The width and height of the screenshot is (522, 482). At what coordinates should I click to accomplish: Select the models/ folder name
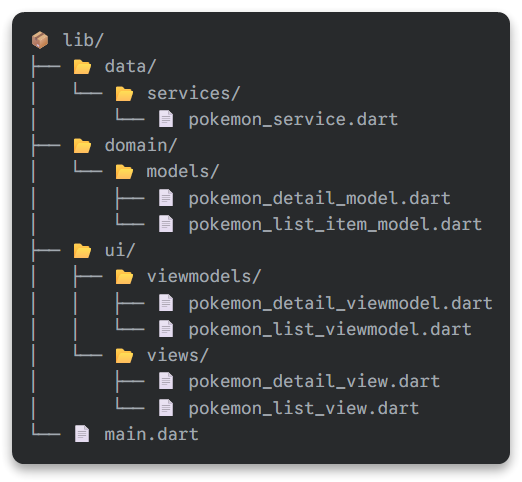point(183,172)
